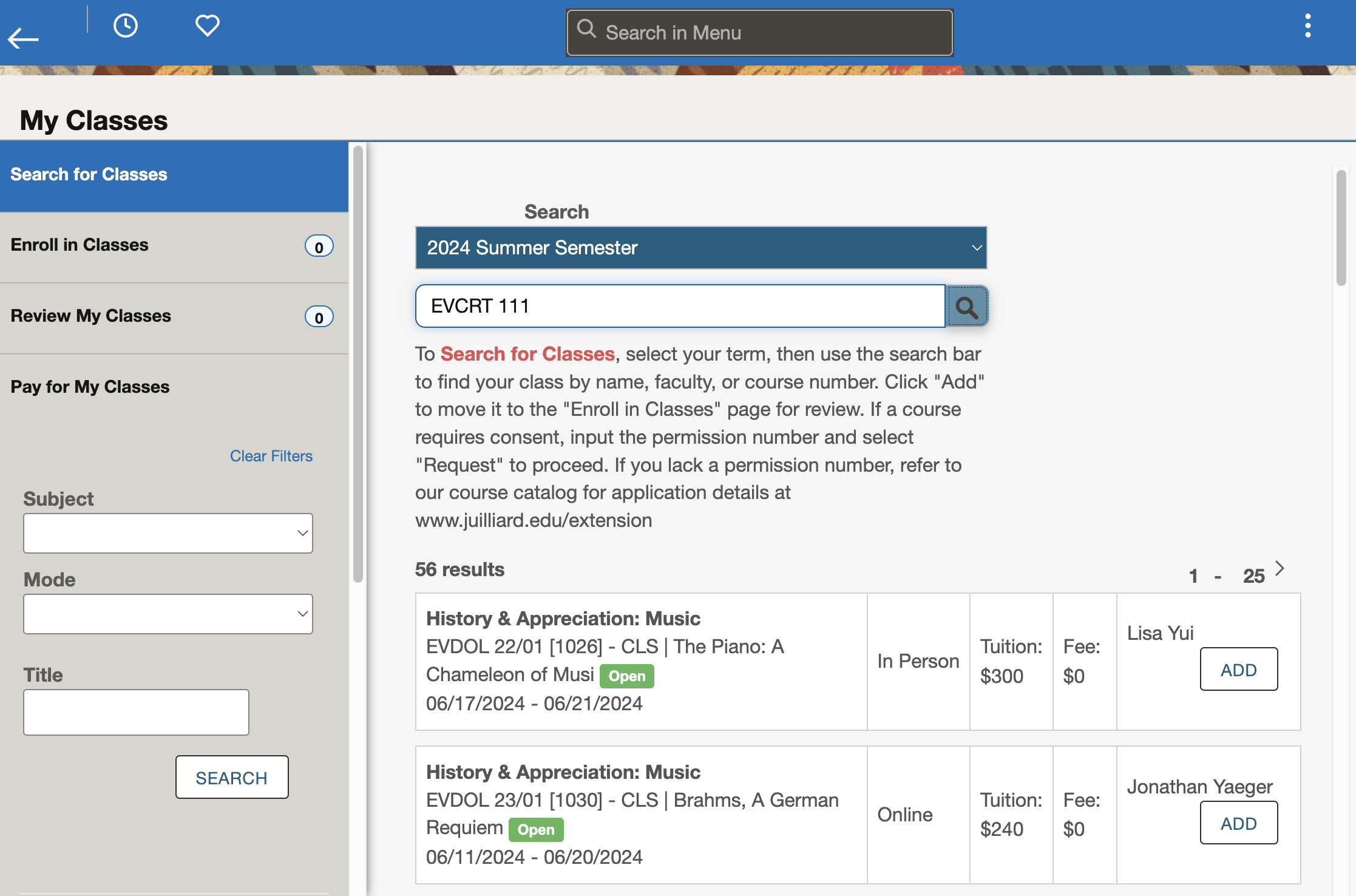Open the Review My Classes section
1356x896 pixels.
[x=174, y=318]
